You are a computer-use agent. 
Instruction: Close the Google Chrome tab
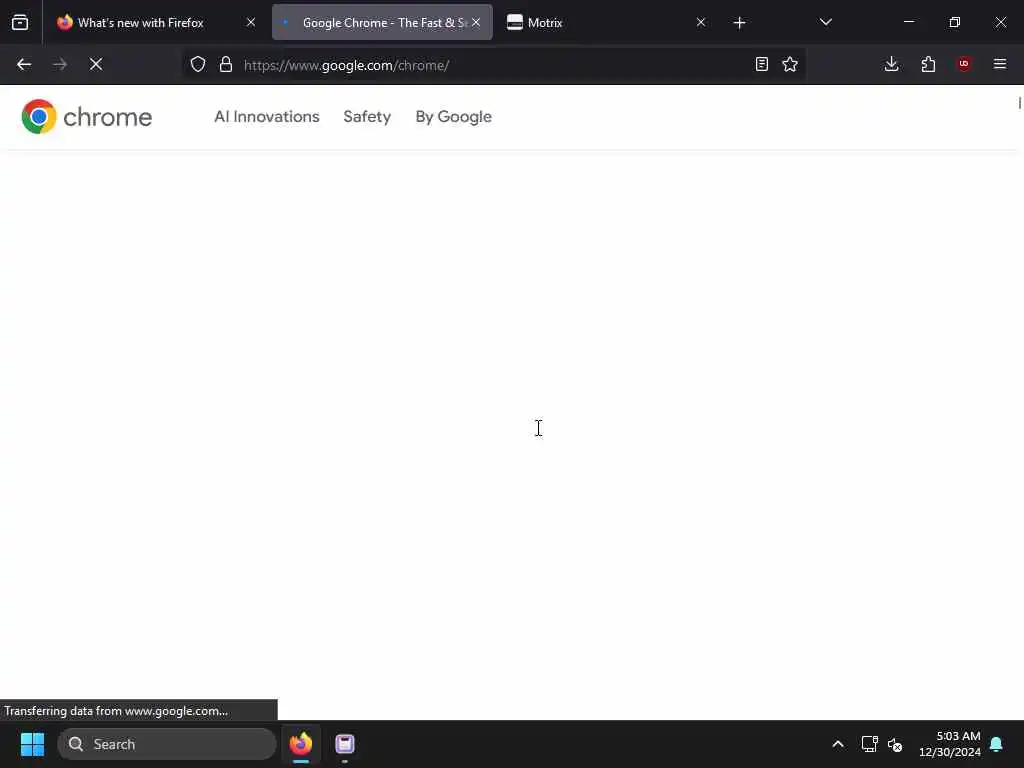point(476,23)
